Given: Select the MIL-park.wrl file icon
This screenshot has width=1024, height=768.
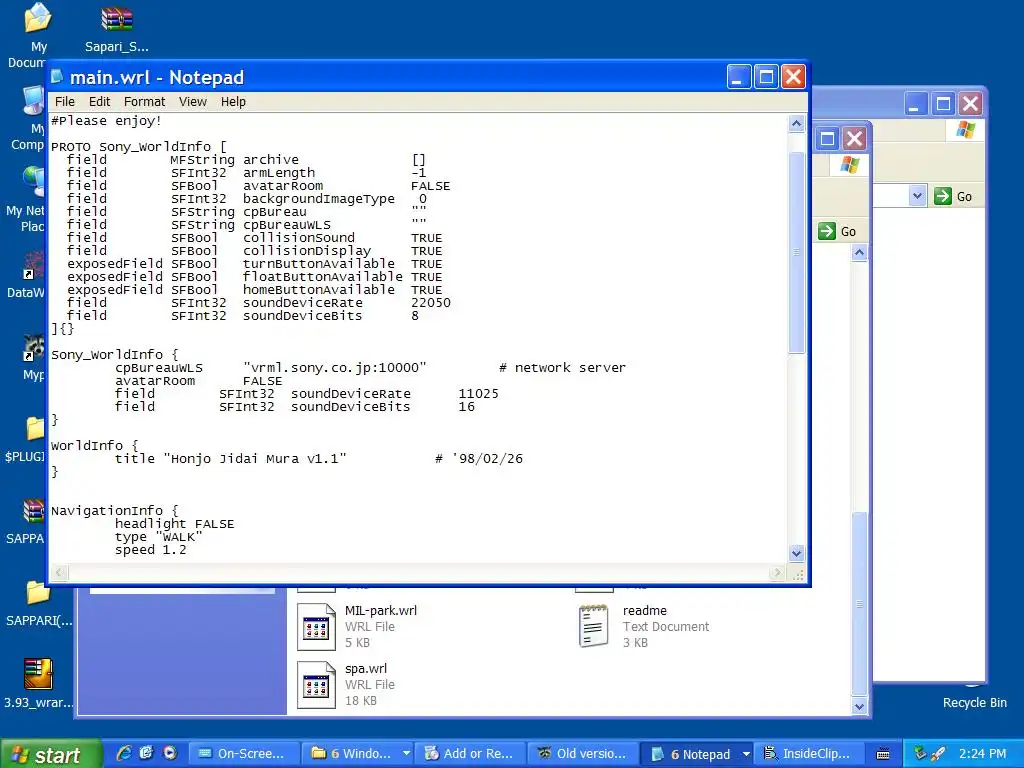Looking at the screenshot, I should click(316, 627).
